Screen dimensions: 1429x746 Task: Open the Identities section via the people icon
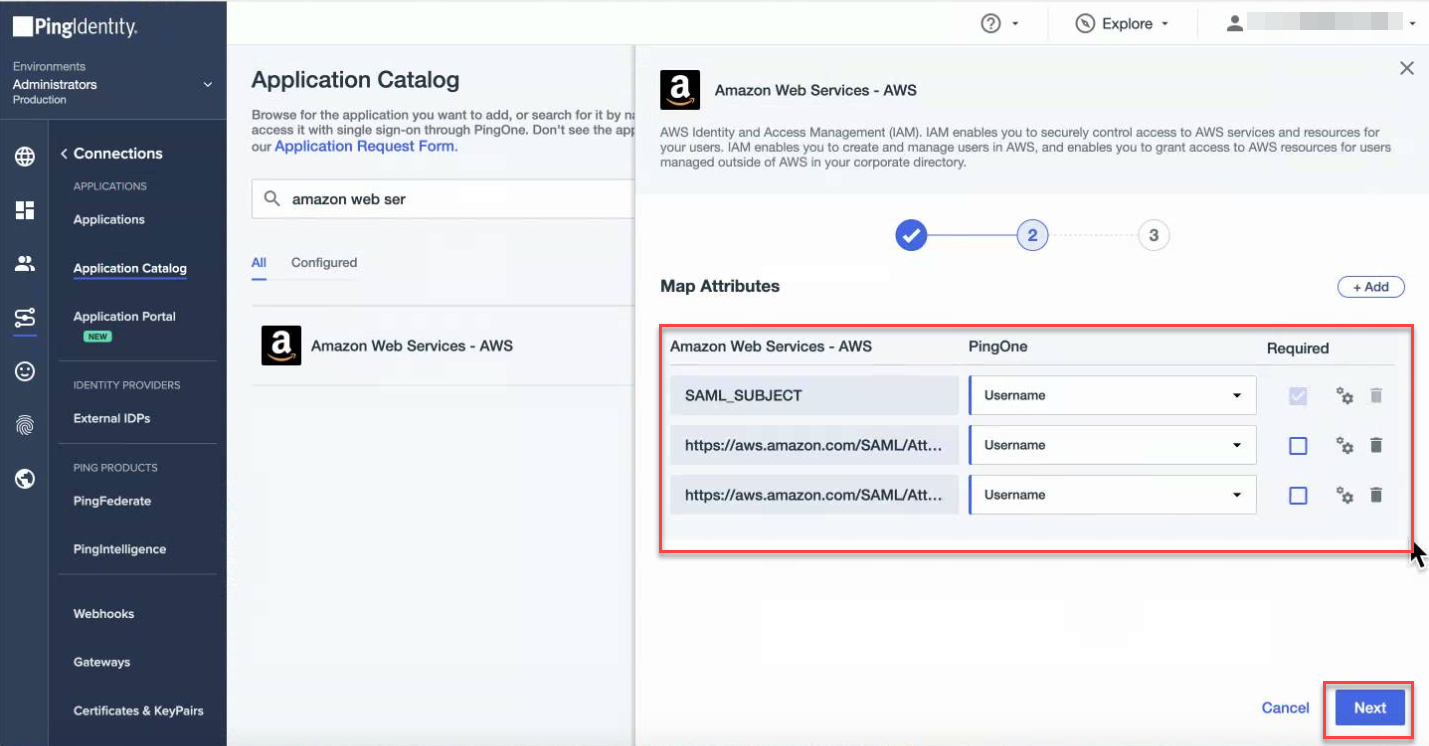click(x=24, y=263)
